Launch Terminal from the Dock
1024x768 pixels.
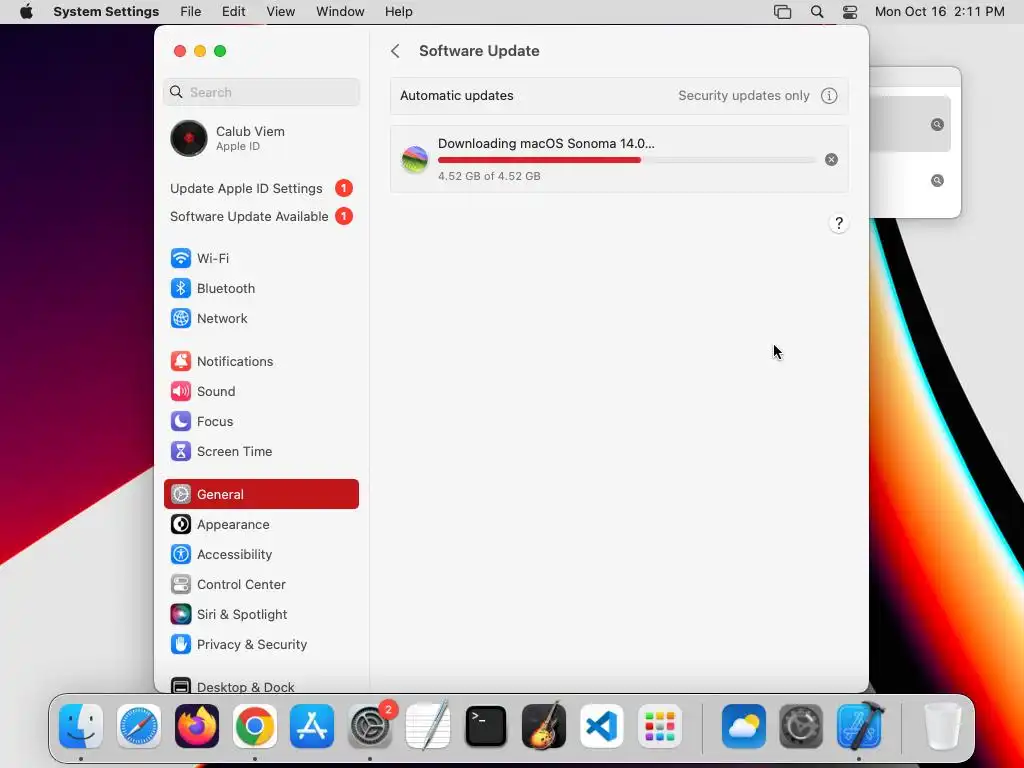(486, 726)
